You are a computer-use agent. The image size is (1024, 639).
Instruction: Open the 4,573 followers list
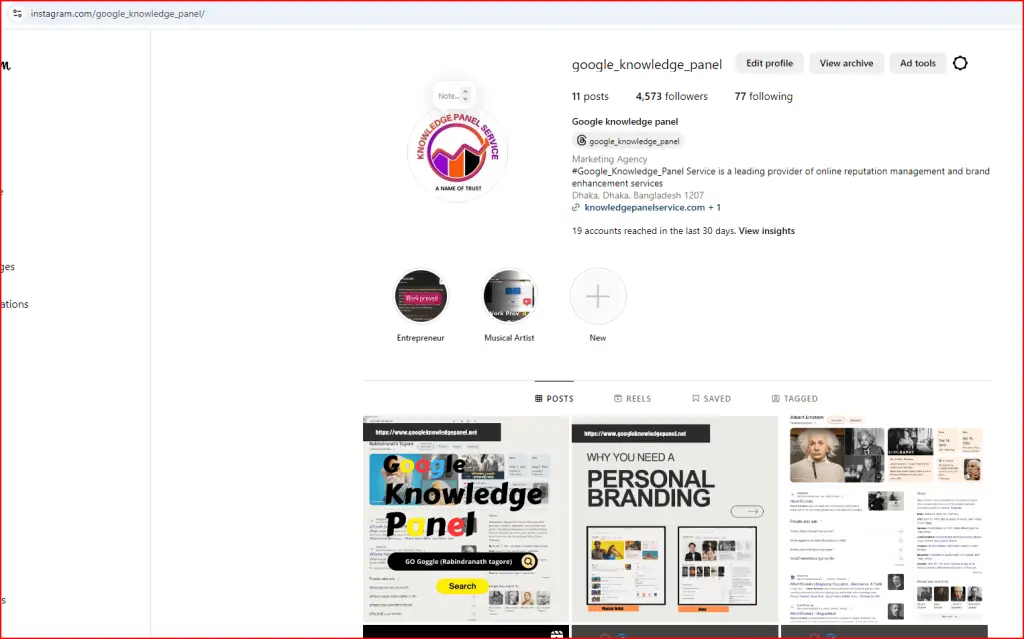(x=671, y=96)
